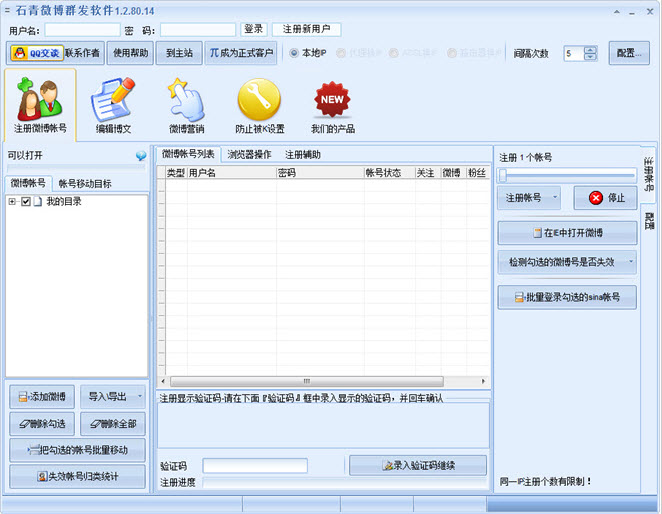Open 检测勾选的微博号是否失效 dropdown
This screenshot has height=514, width=662.
(x=567, y=262)
